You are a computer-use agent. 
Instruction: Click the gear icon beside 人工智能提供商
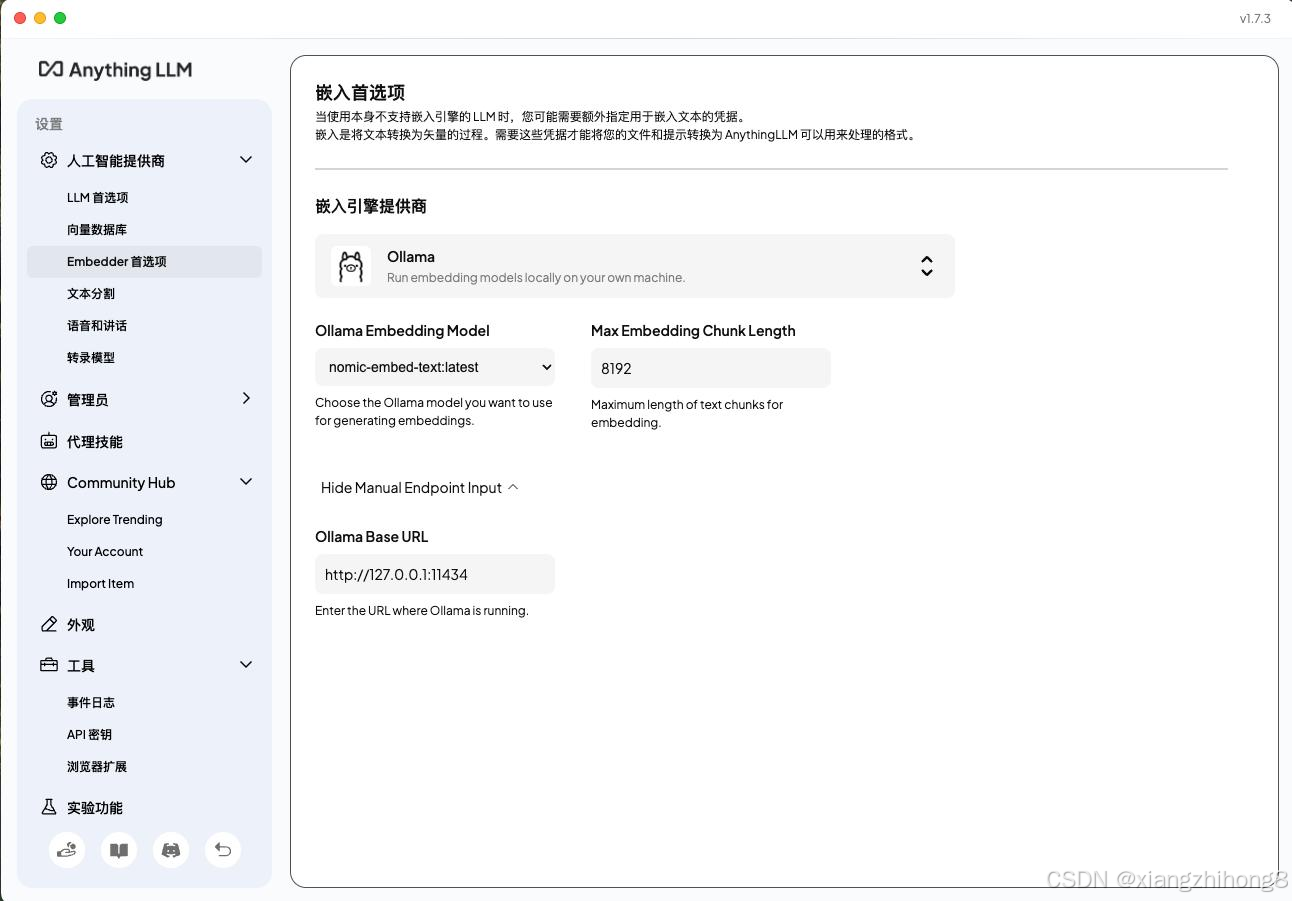[48, 160]
